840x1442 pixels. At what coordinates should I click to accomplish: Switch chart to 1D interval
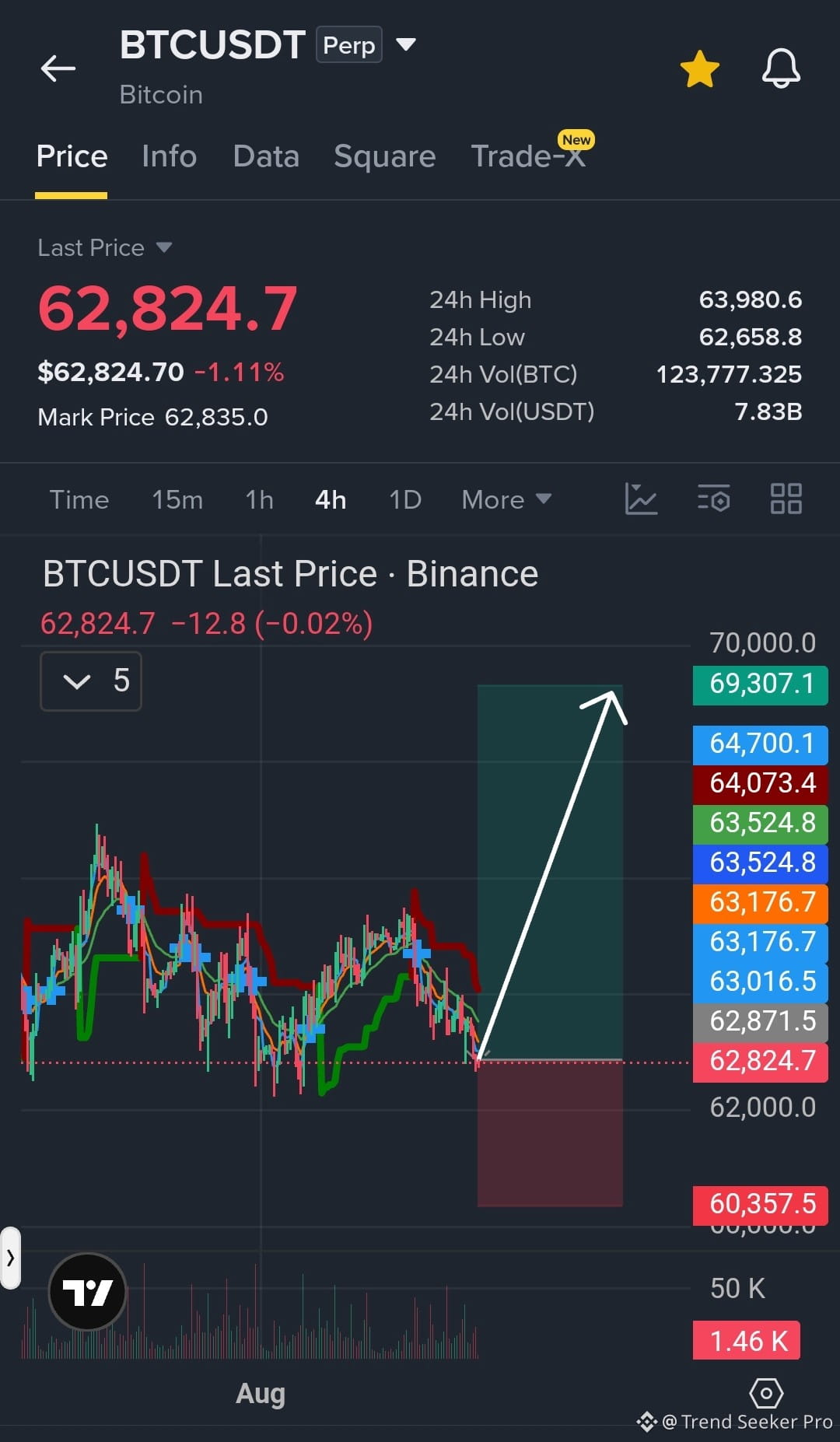[x=405, y=499]
